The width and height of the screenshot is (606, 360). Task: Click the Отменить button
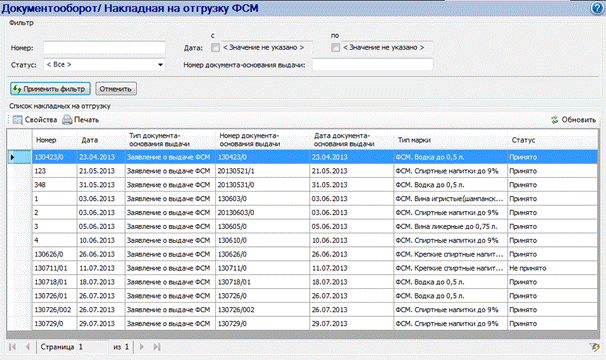[116, 89]
